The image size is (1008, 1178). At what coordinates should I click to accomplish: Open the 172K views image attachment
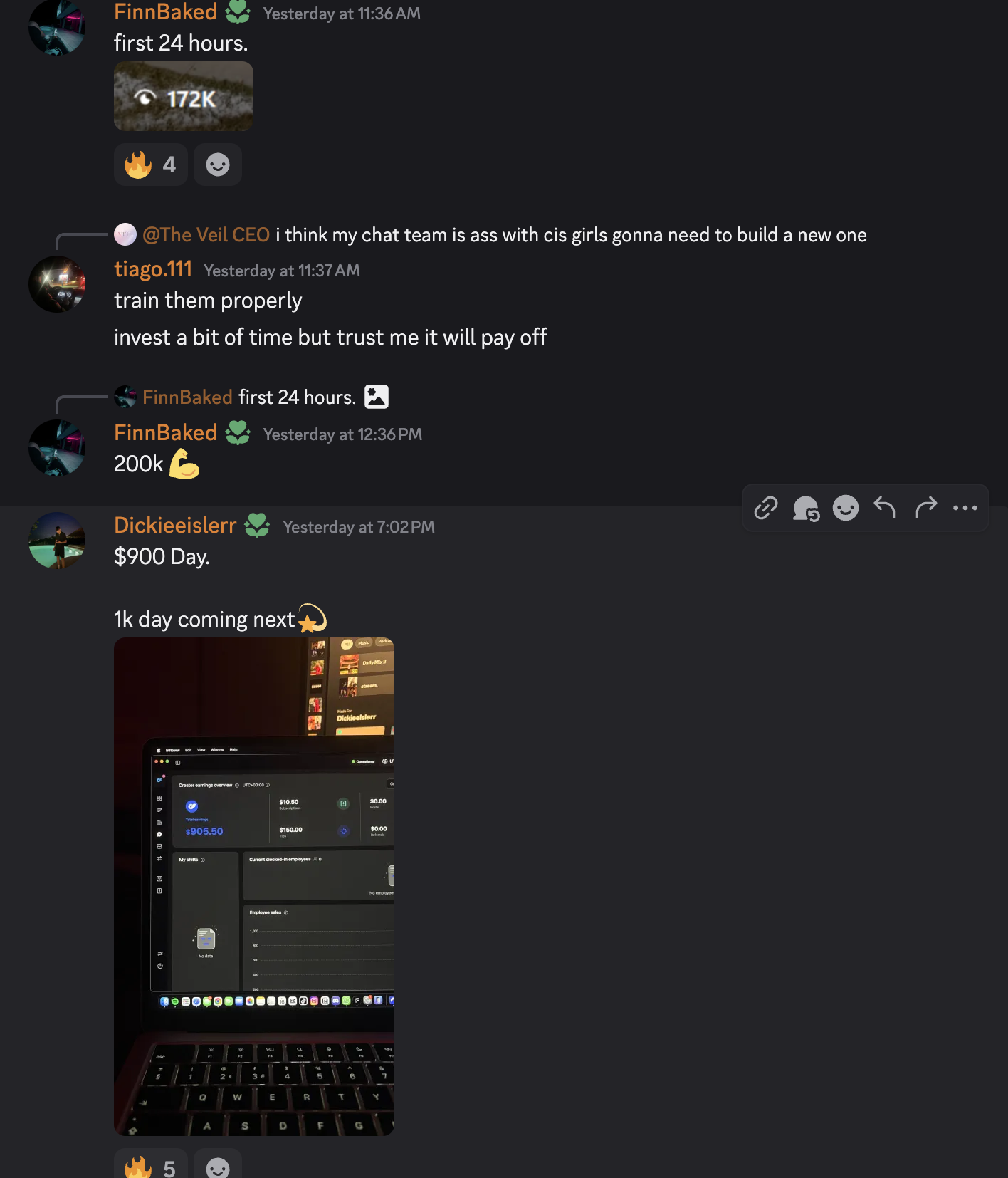click(x=184, y=96)
